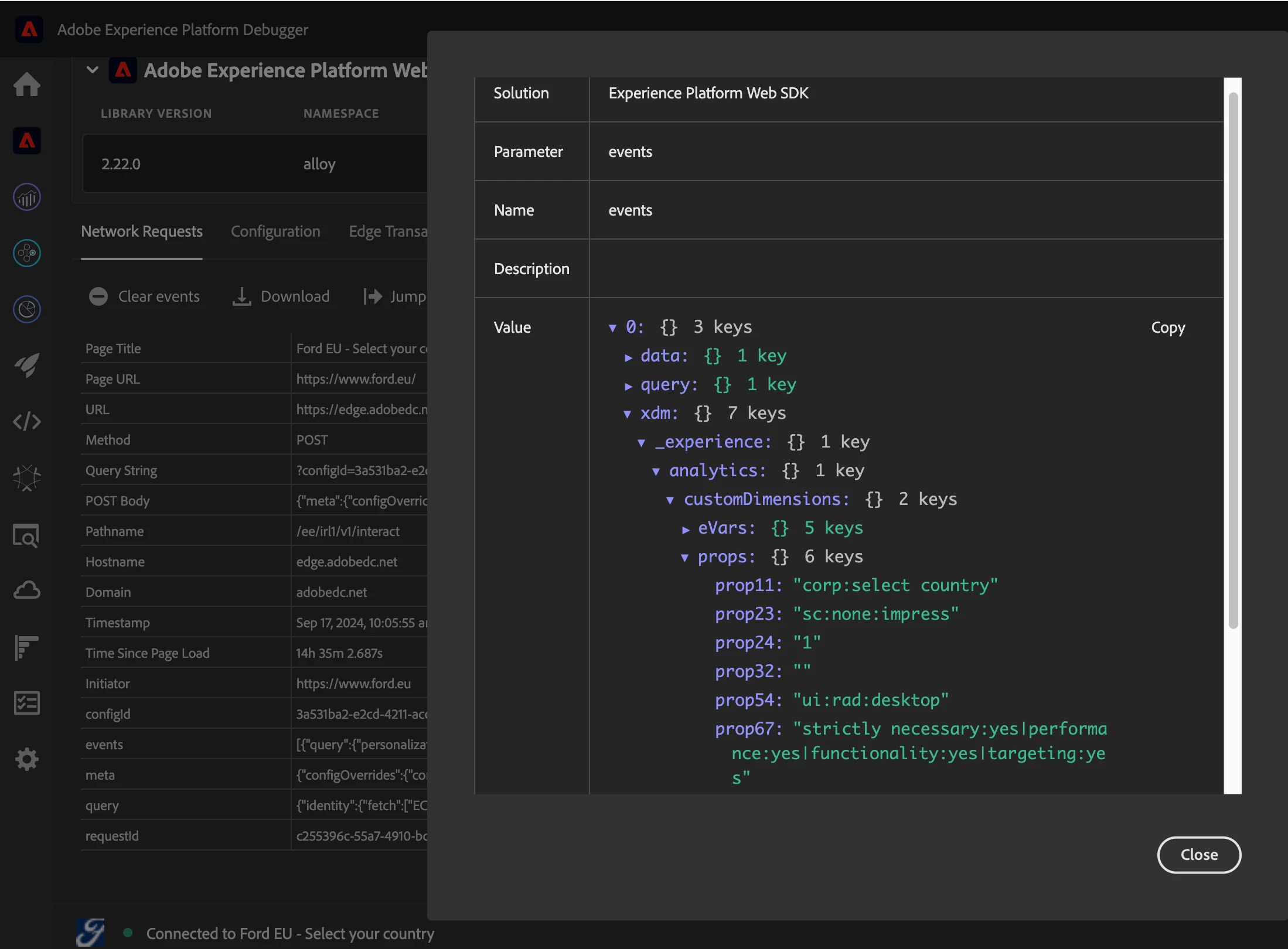
Task: Open the Home icon in sidebar
Action: [27, 84]
